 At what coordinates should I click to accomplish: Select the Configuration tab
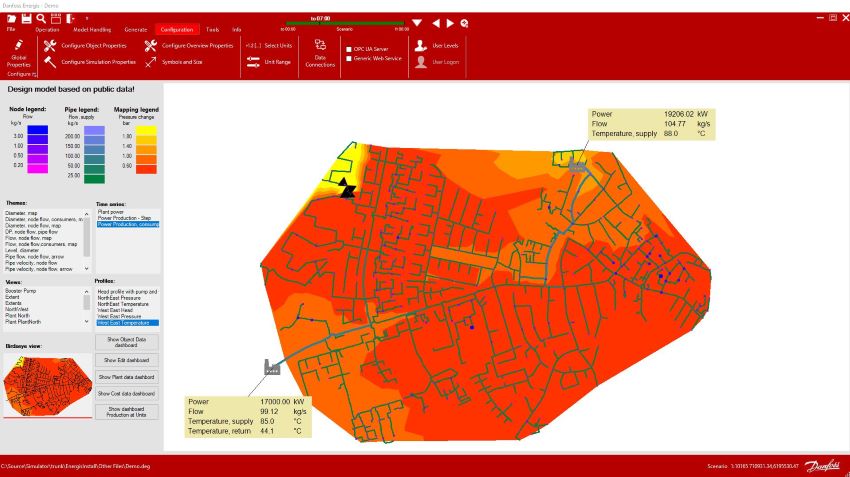point(177,30)
